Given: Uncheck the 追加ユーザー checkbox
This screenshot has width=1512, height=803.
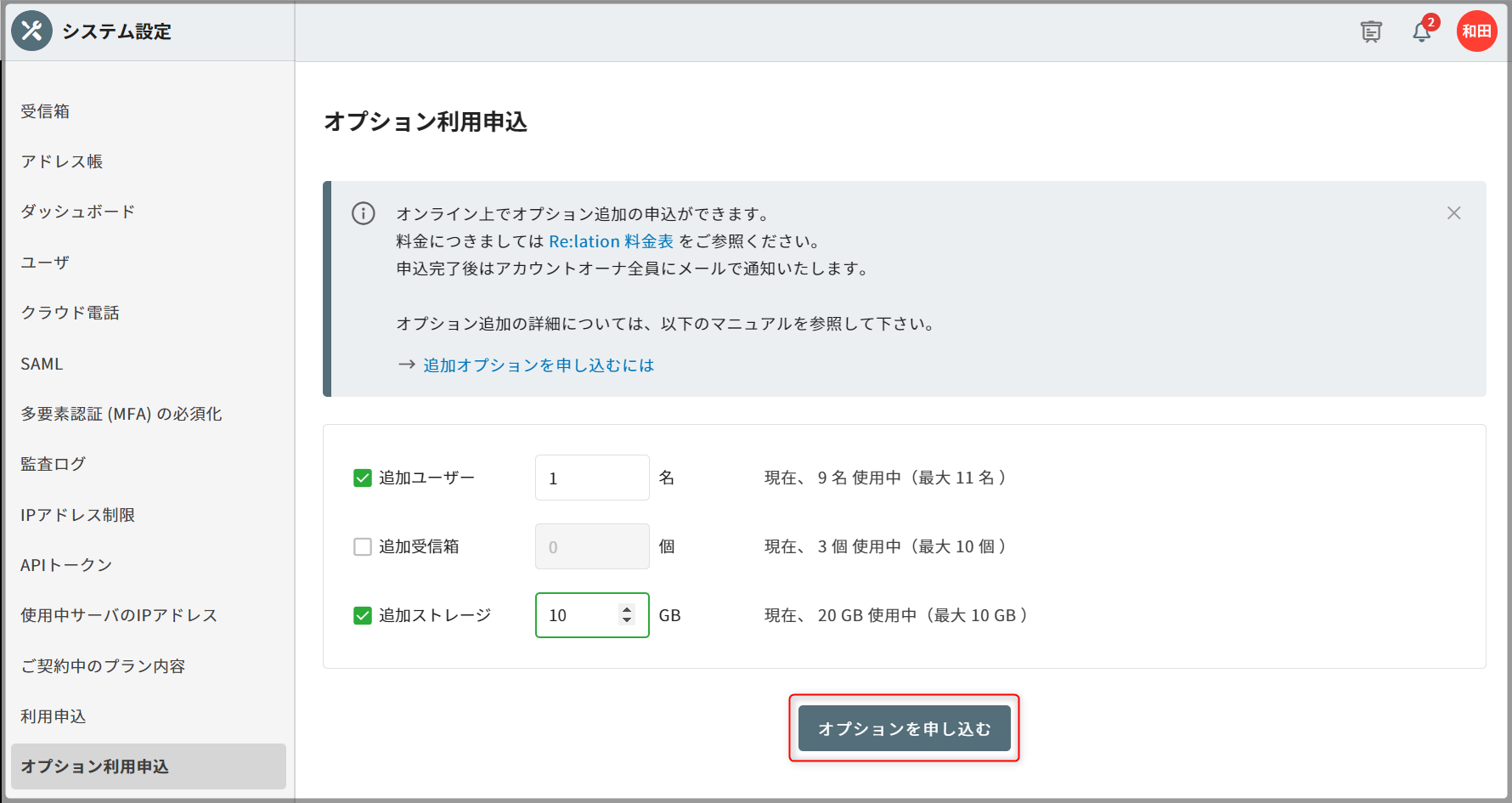Looking at the screenshot, I should coord(363,478).
